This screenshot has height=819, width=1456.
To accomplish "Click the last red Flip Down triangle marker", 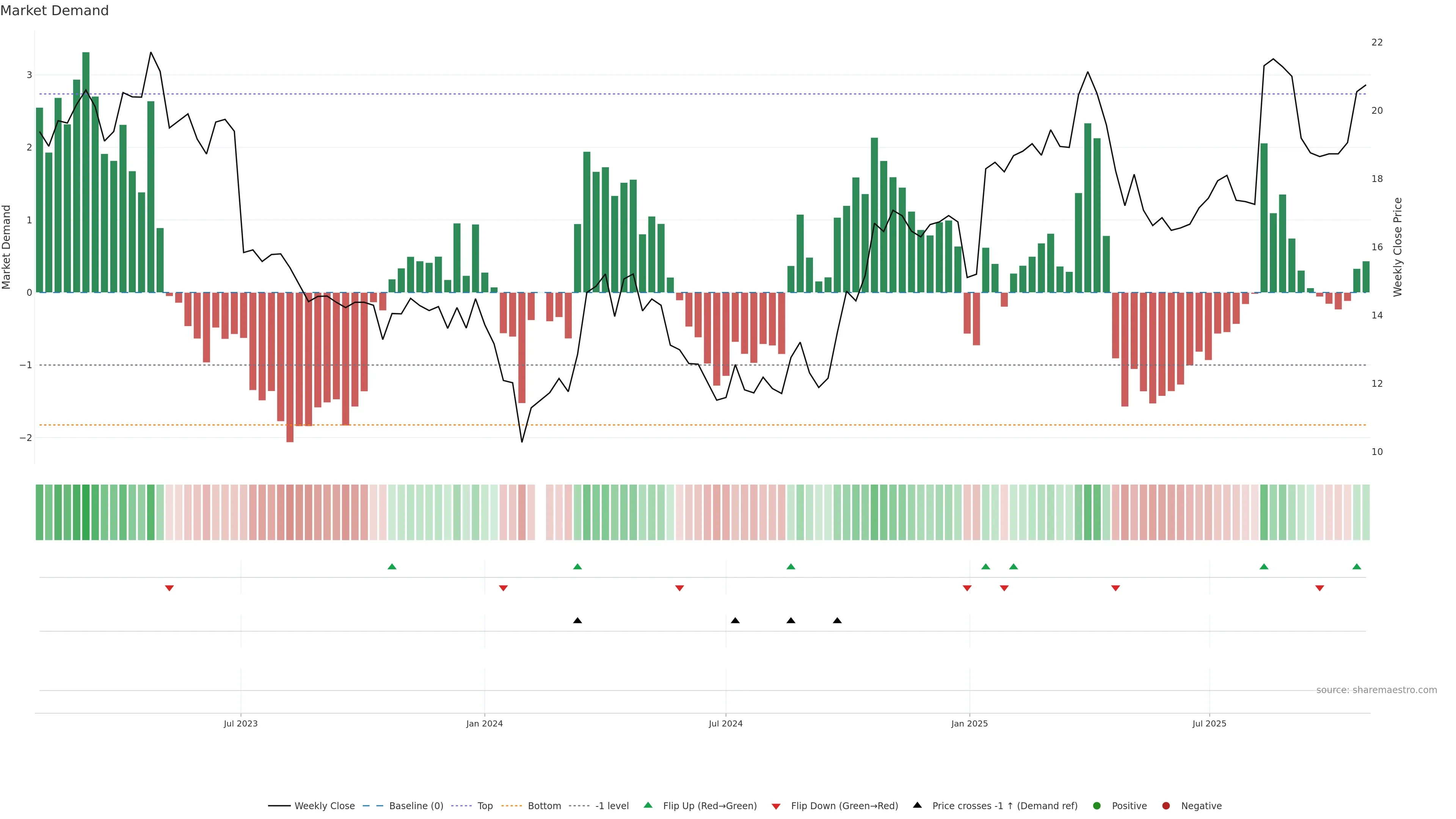I will pos(1319,588).
